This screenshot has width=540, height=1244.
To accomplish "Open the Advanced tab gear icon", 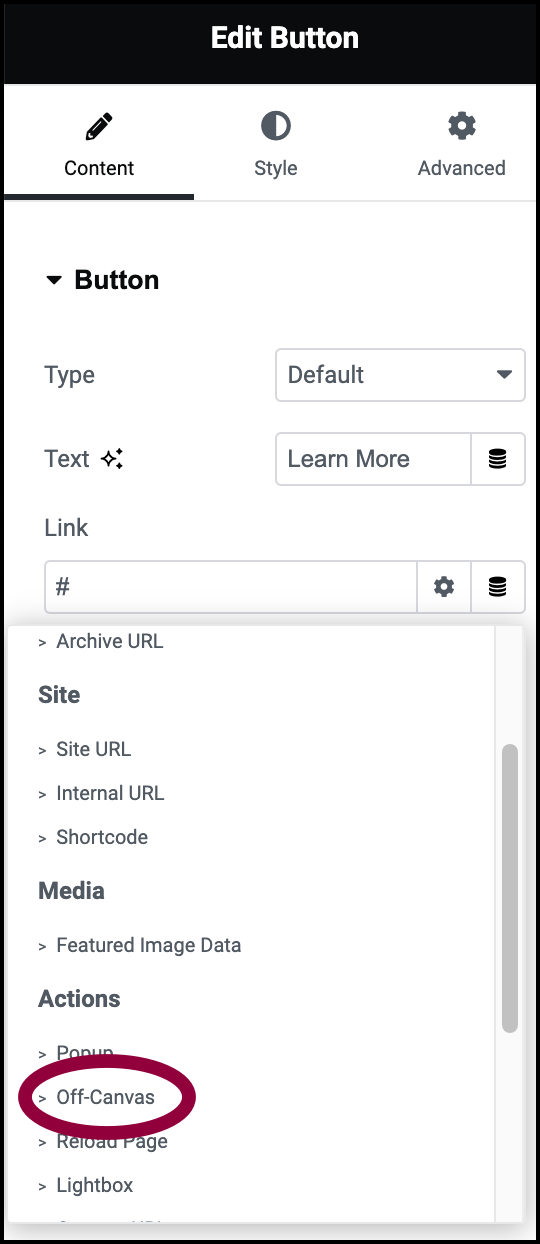I will pos(461,126).
